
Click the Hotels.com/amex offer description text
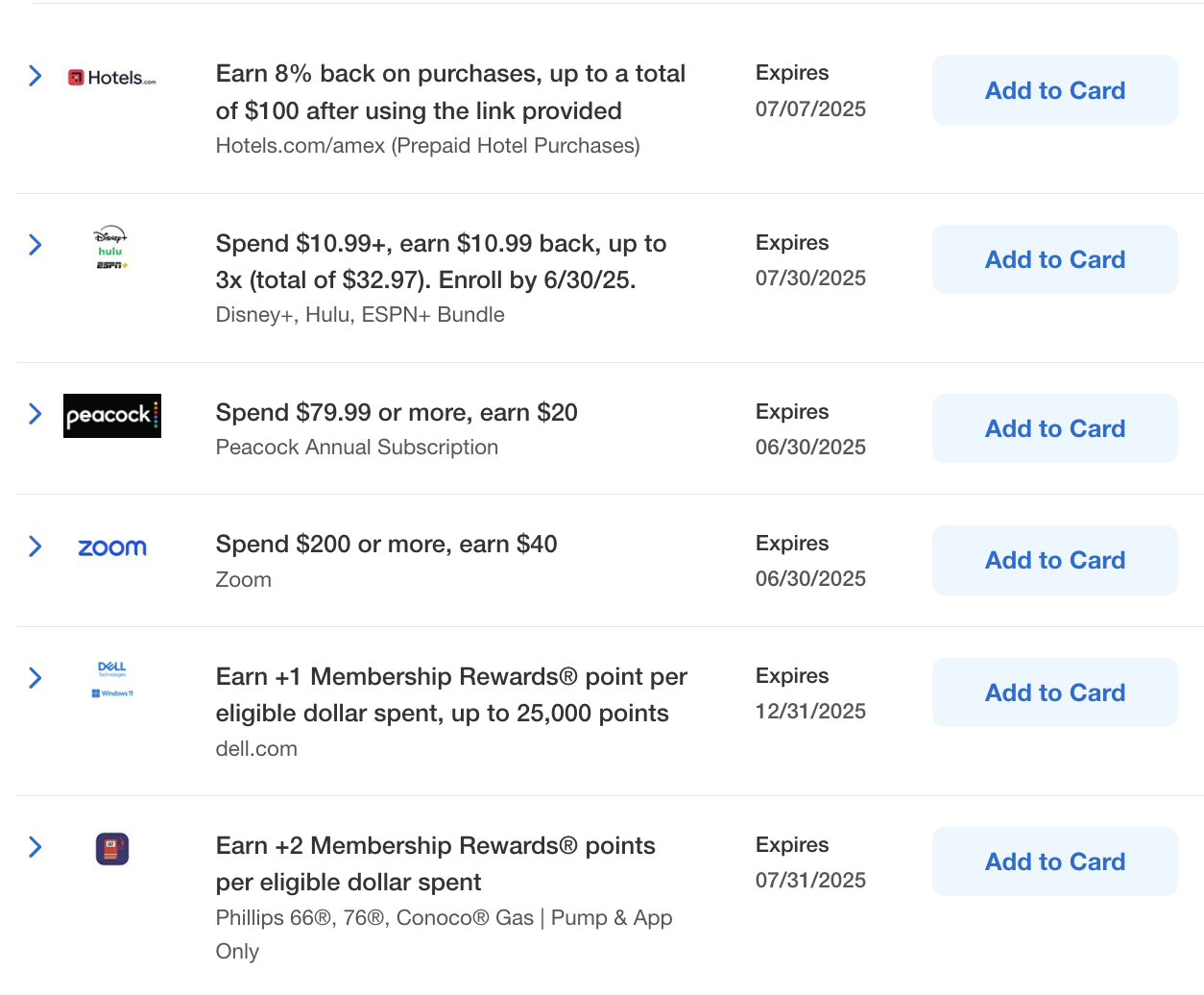click(427, 145)
